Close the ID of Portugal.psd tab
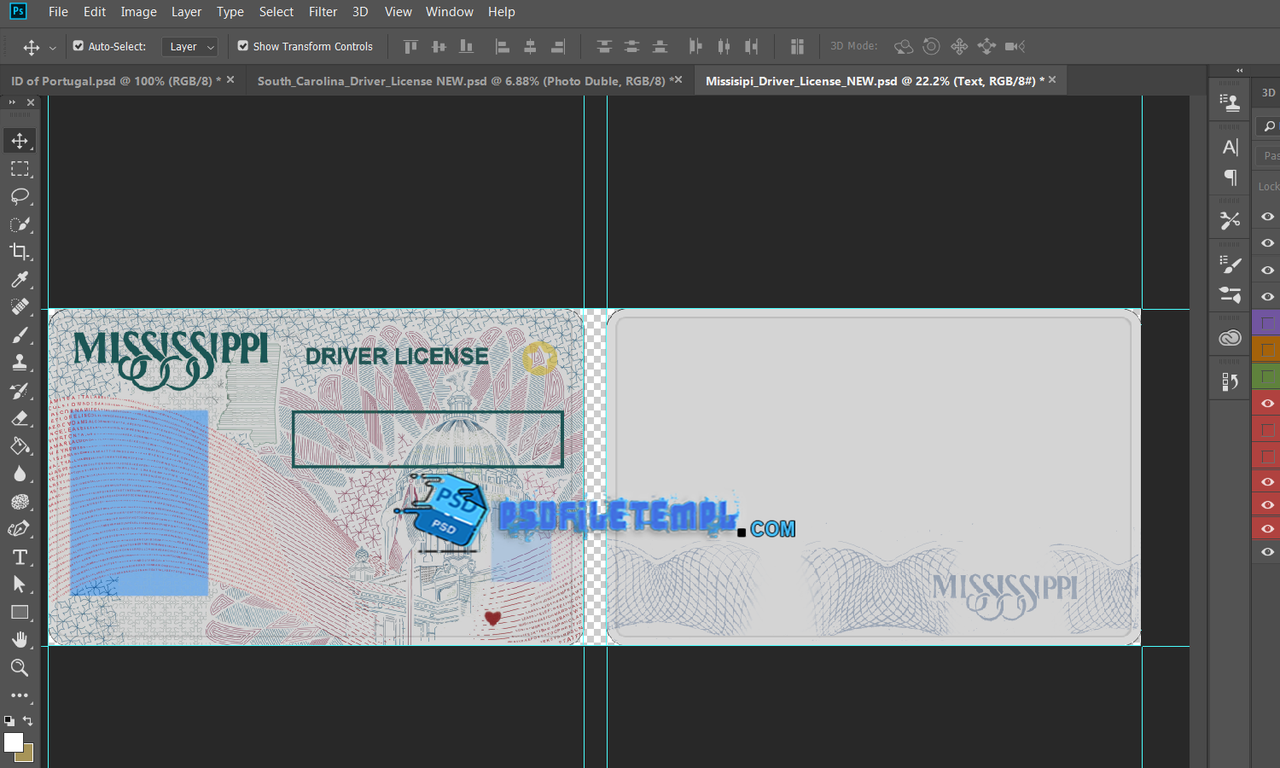Image resolution: width=1280 pixels, height=768 pixels. coord(231,80)
